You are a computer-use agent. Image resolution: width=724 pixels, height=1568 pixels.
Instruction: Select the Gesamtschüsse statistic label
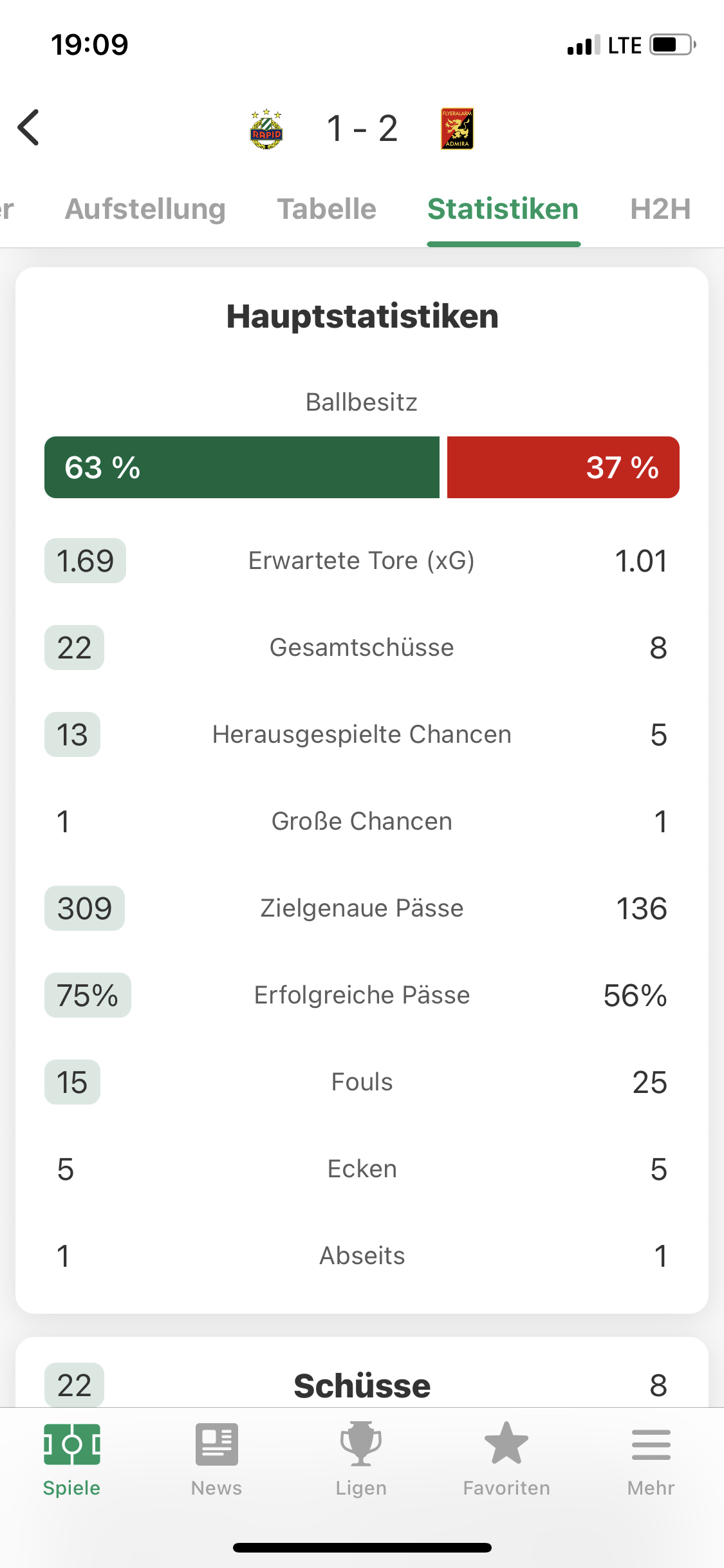(362, 648)
